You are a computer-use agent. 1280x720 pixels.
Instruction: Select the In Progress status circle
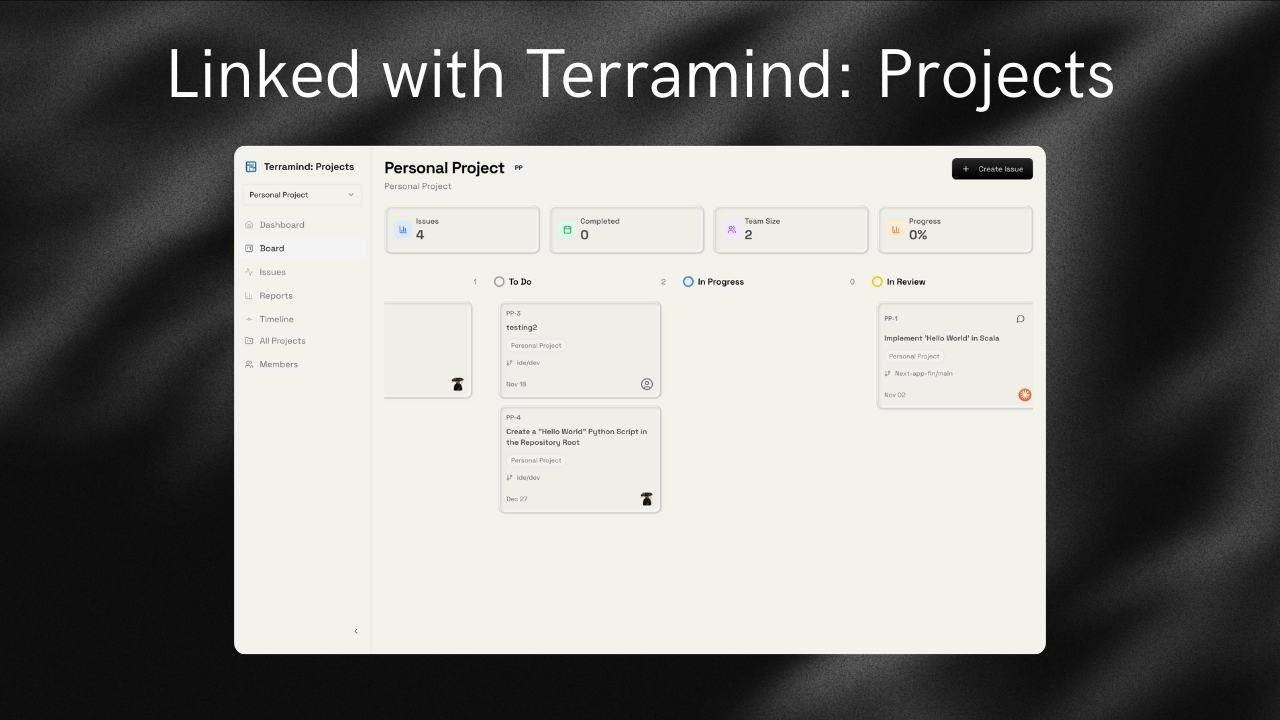(x=687, y=281)
